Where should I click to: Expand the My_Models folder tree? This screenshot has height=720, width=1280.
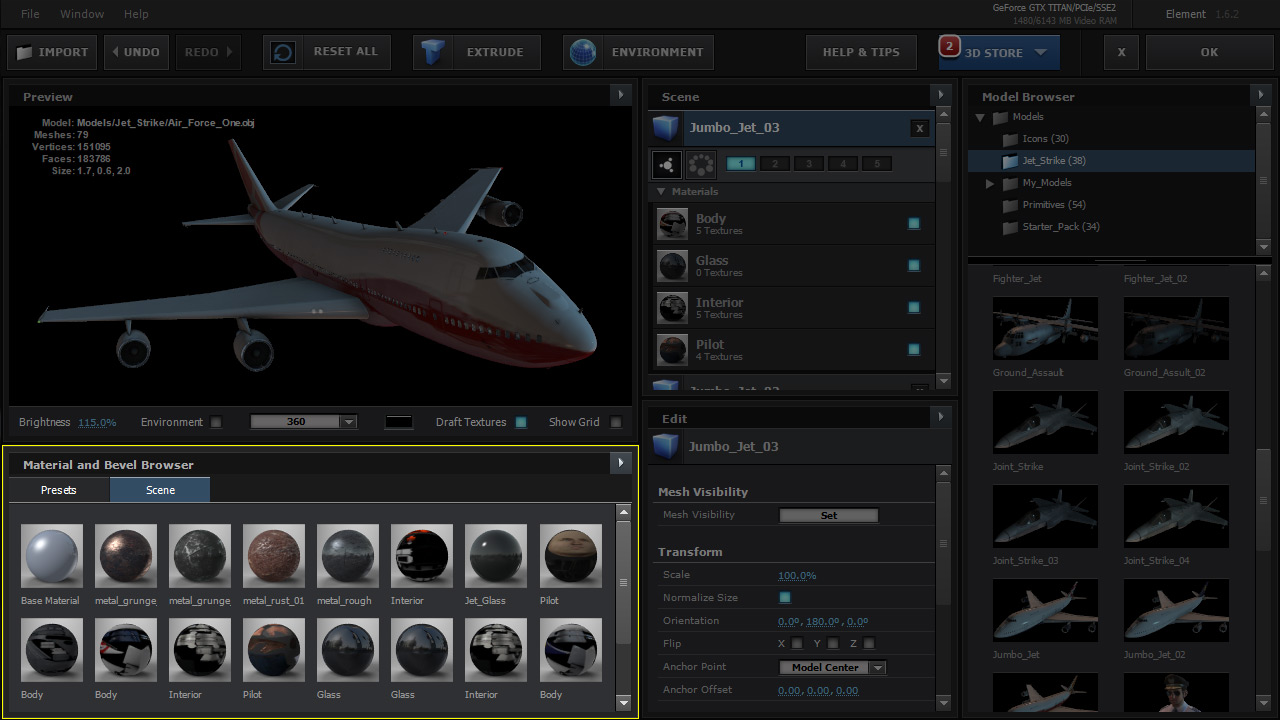[990, 183]
